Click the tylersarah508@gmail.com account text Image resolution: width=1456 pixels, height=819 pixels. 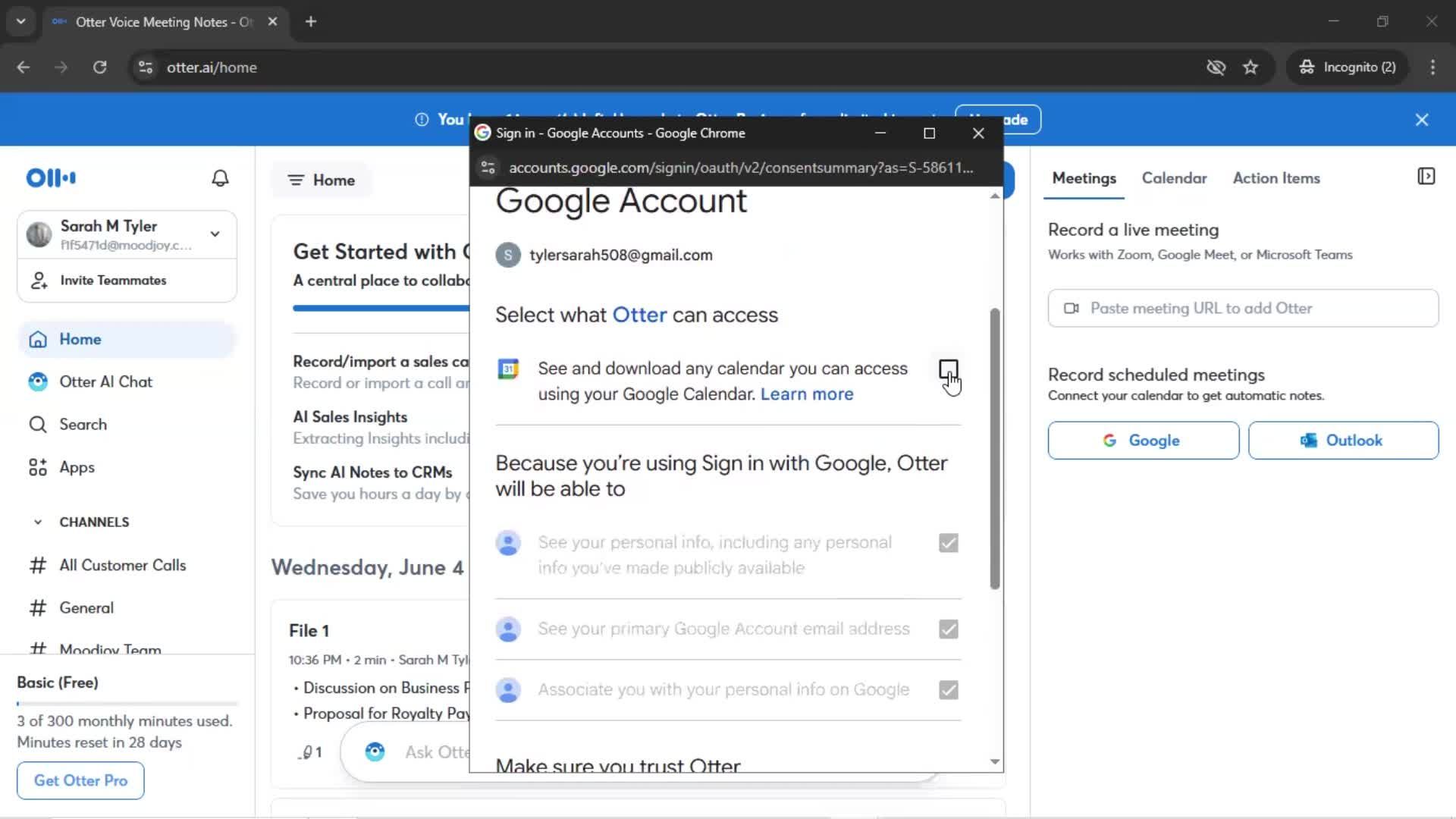point(621,256)
